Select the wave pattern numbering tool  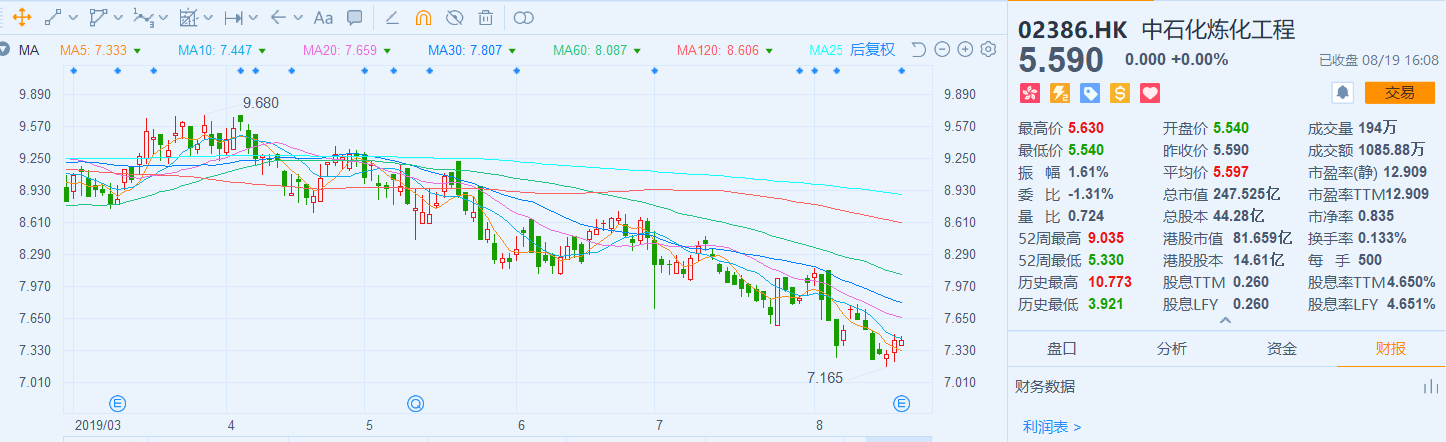(143, 17)
